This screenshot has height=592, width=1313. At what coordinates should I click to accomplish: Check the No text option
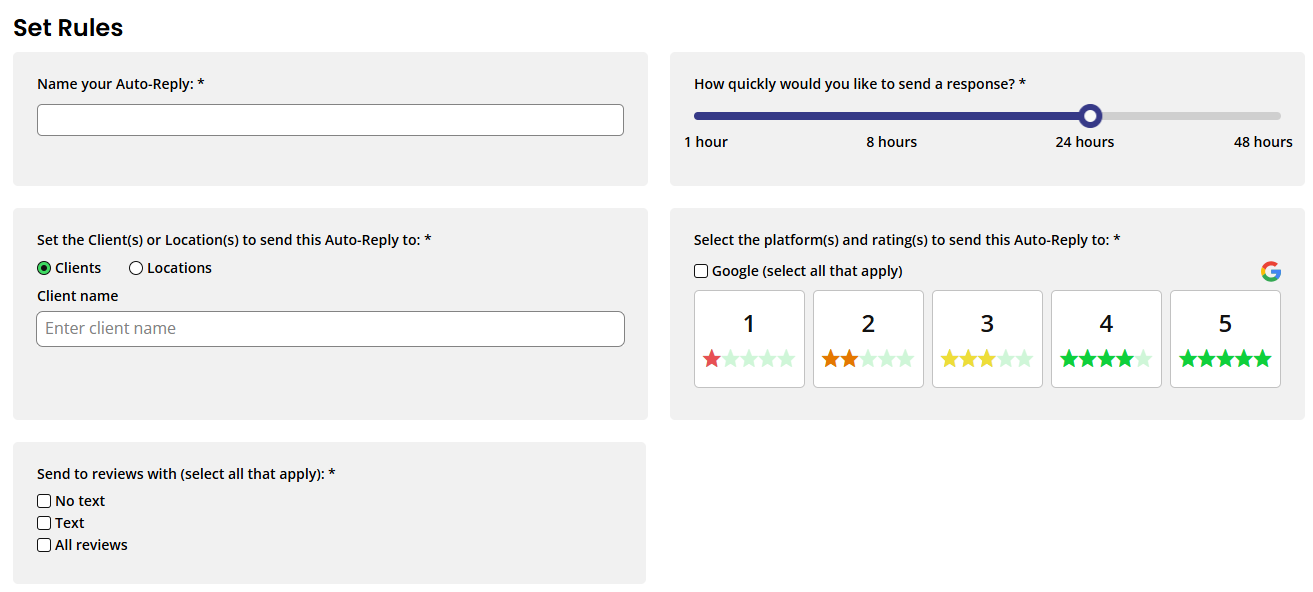coord(44,501)
